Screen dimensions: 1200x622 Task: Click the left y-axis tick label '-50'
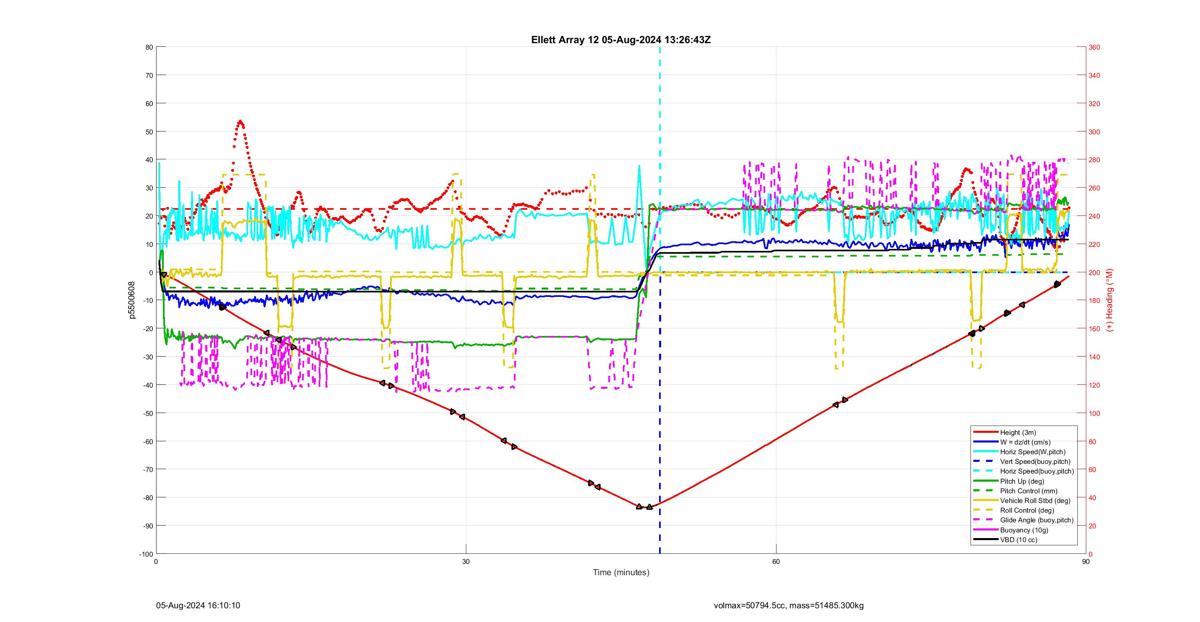click(x=148, y=413)
